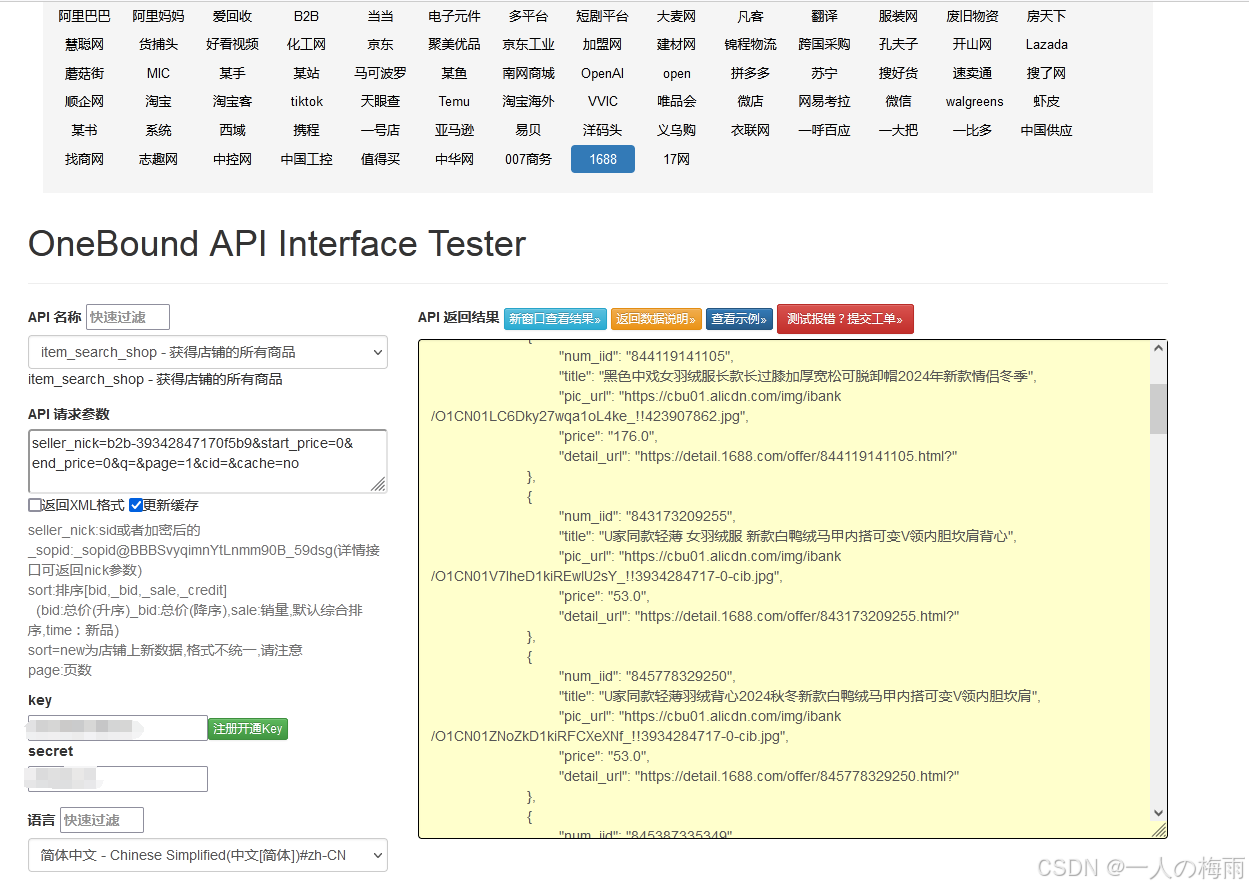Click 新窗口查看结果 button
This screenshot has width=1249, height=887.
555,319
